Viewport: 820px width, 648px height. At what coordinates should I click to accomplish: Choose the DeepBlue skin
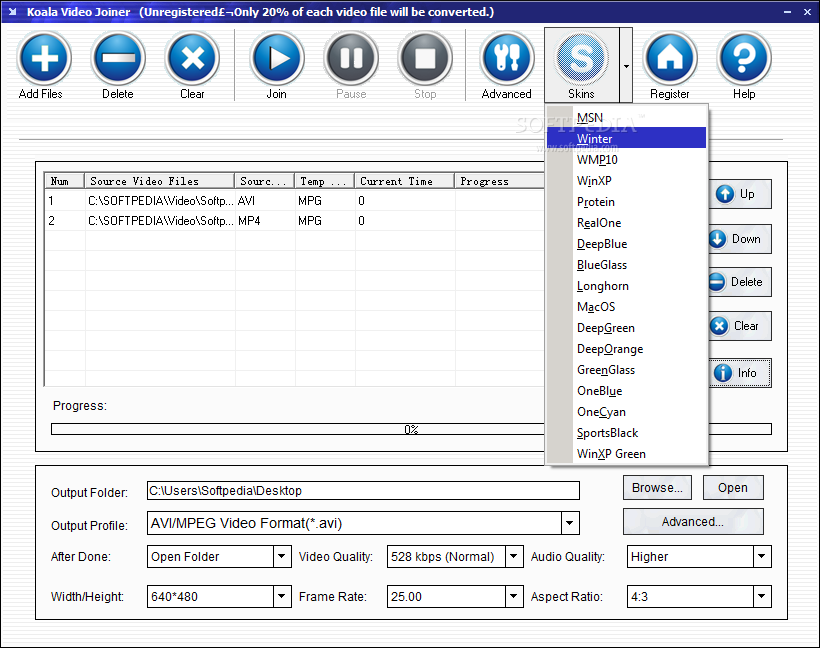pos(626,244)
